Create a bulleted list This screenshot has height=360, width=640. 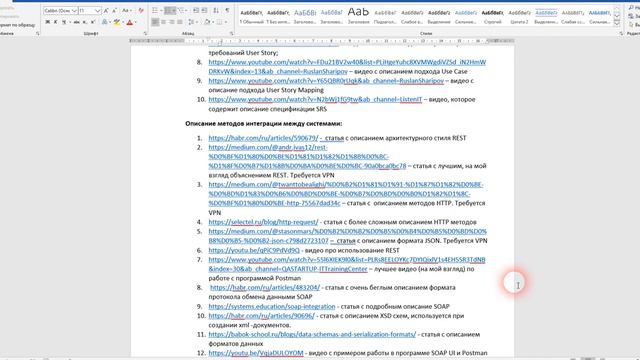155,11
